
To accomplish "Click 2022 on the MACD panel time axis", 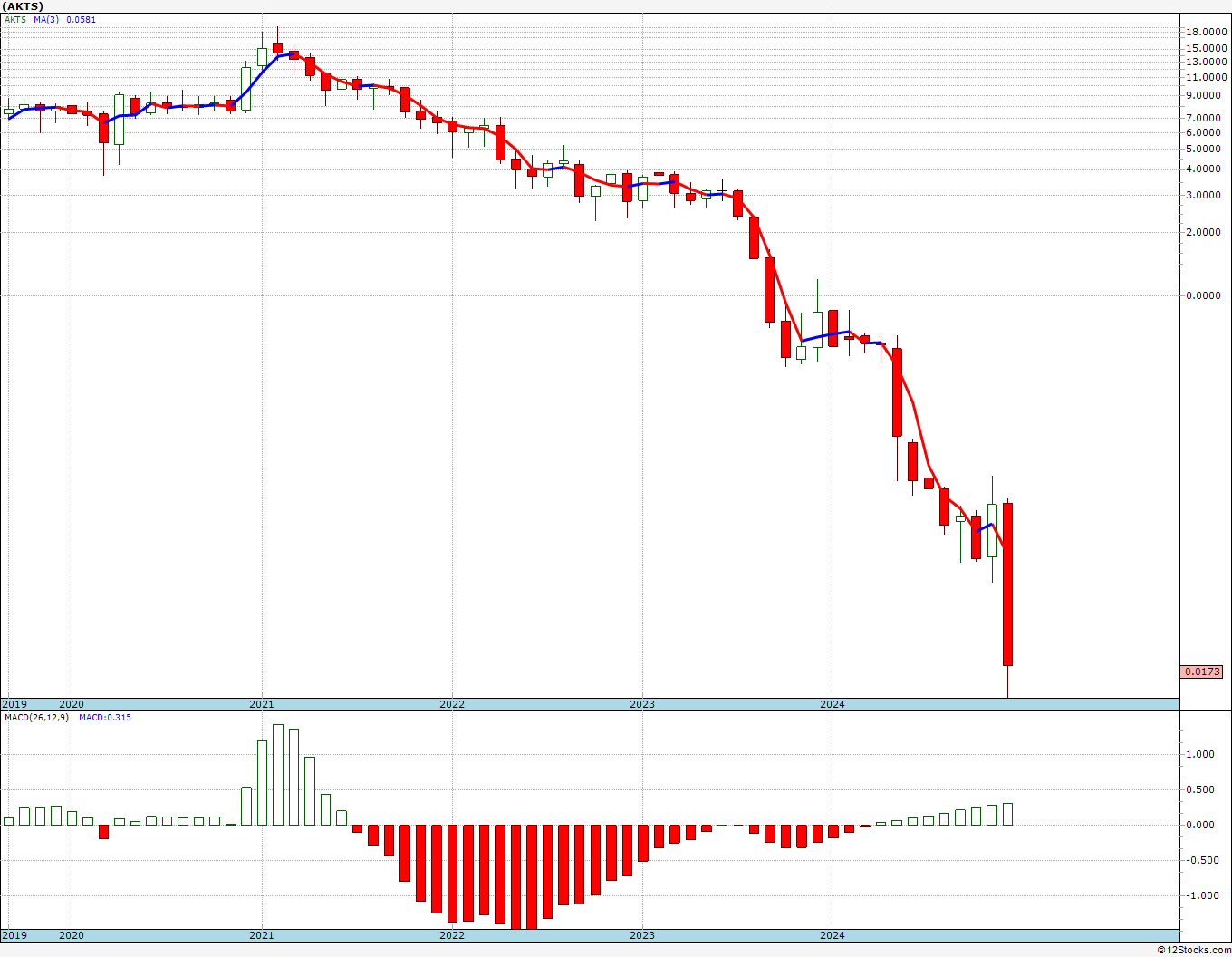I will 452,935.
